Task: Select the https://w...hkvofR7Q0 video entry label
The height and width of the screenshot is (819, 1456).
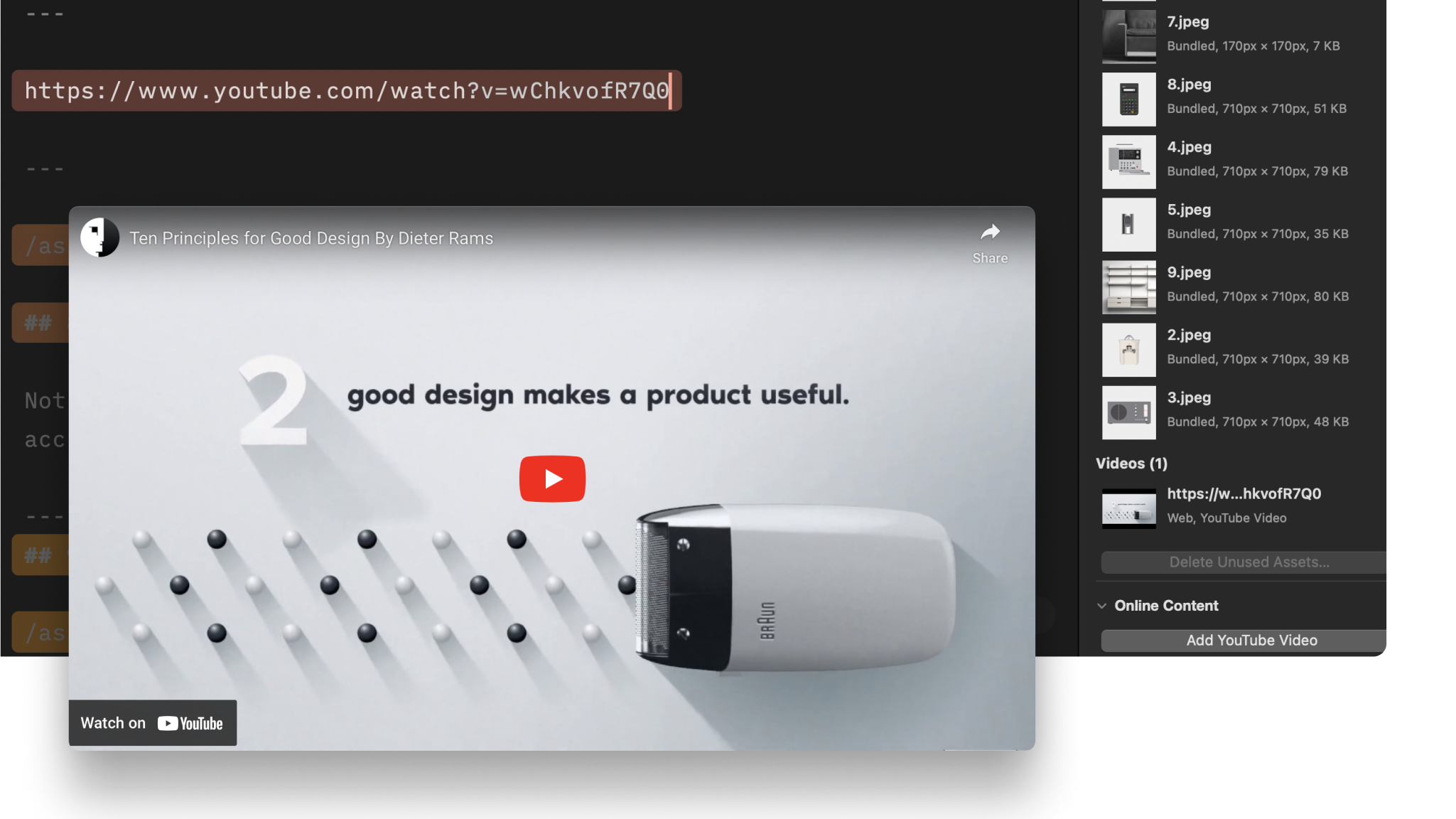Action: (1244, 494)
